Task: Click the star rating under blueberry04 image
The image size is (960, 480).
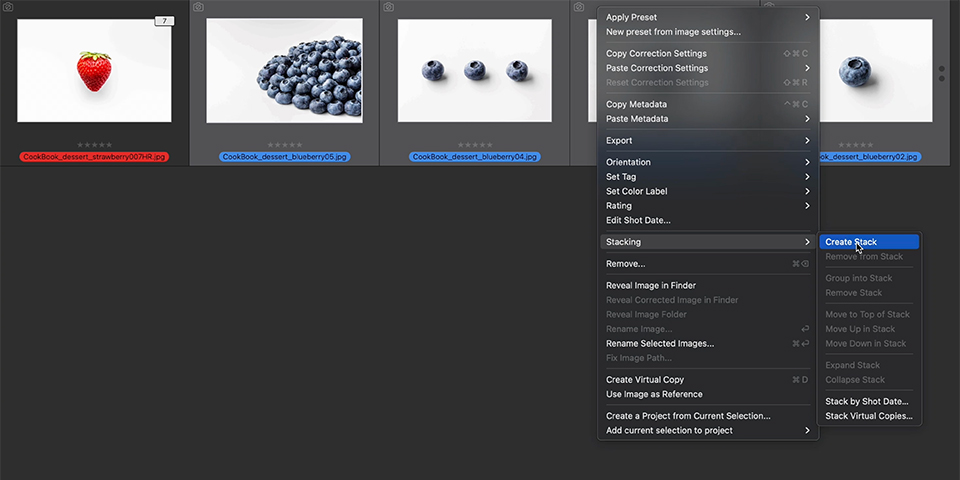Action: coord(474,145)
